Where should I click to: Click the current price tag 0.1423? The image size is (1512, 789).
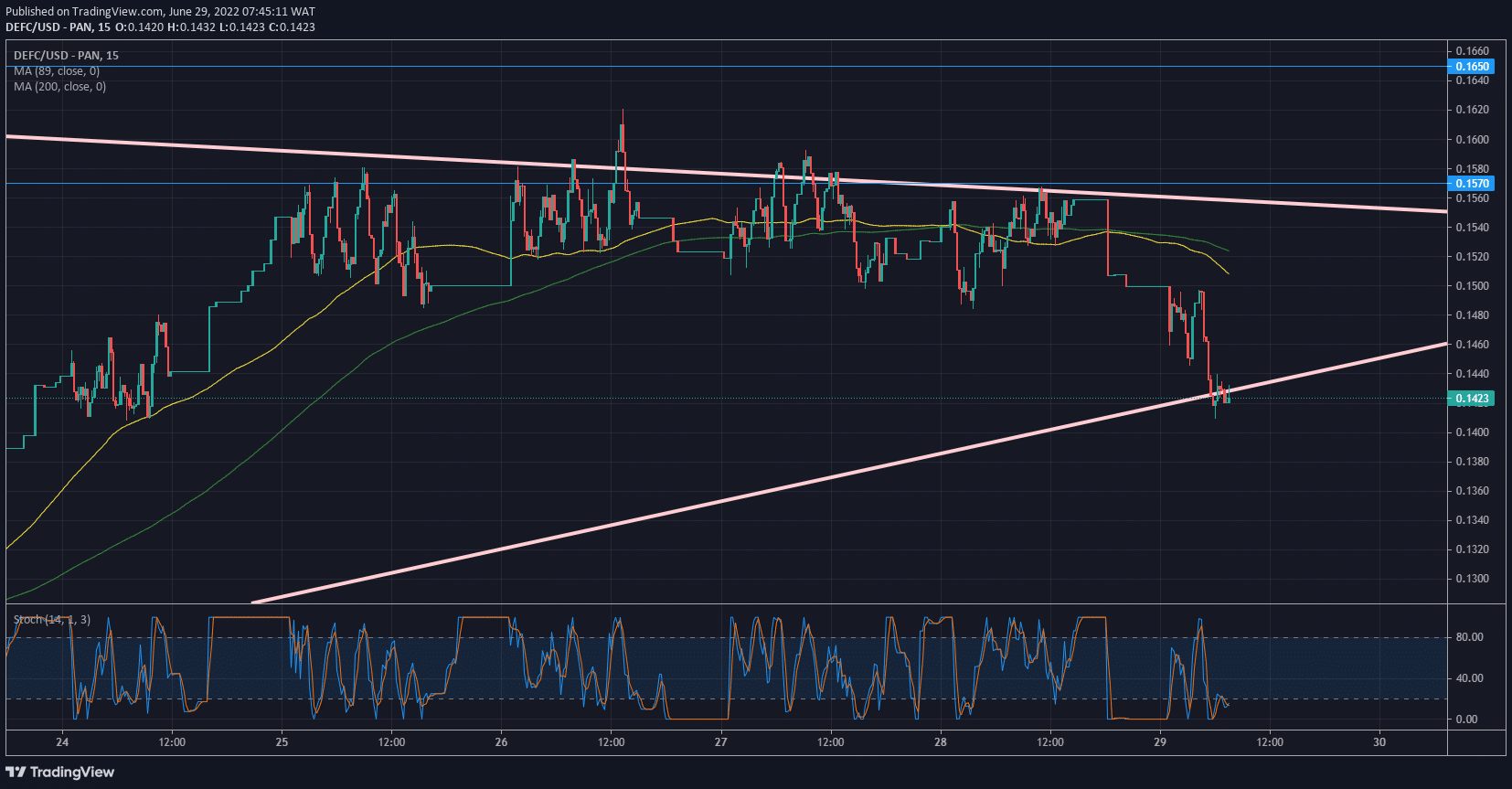(x=1472, y=399)
